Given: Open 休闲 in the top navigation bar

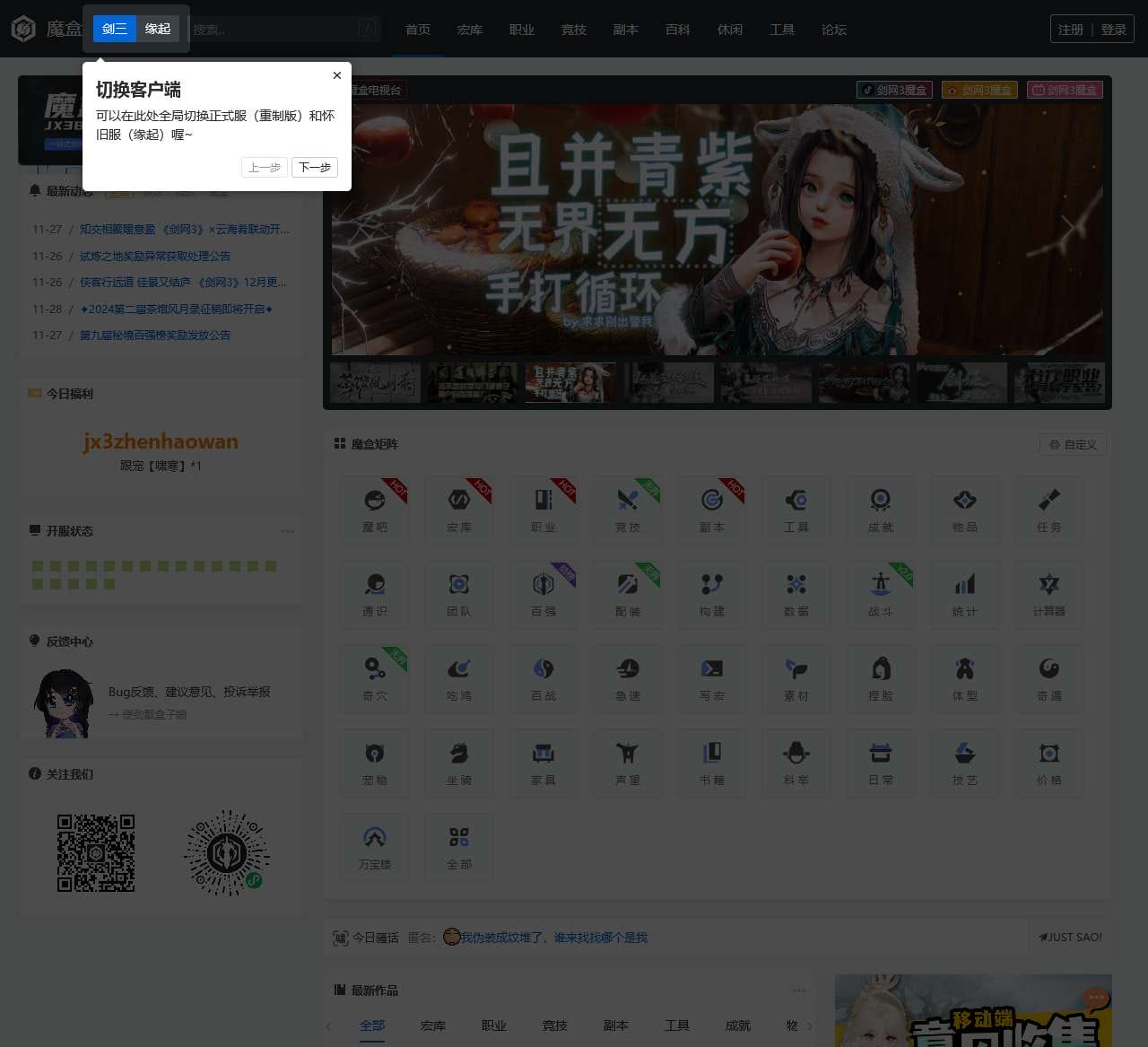Looking at the screenshot, I should click(730, 30).
